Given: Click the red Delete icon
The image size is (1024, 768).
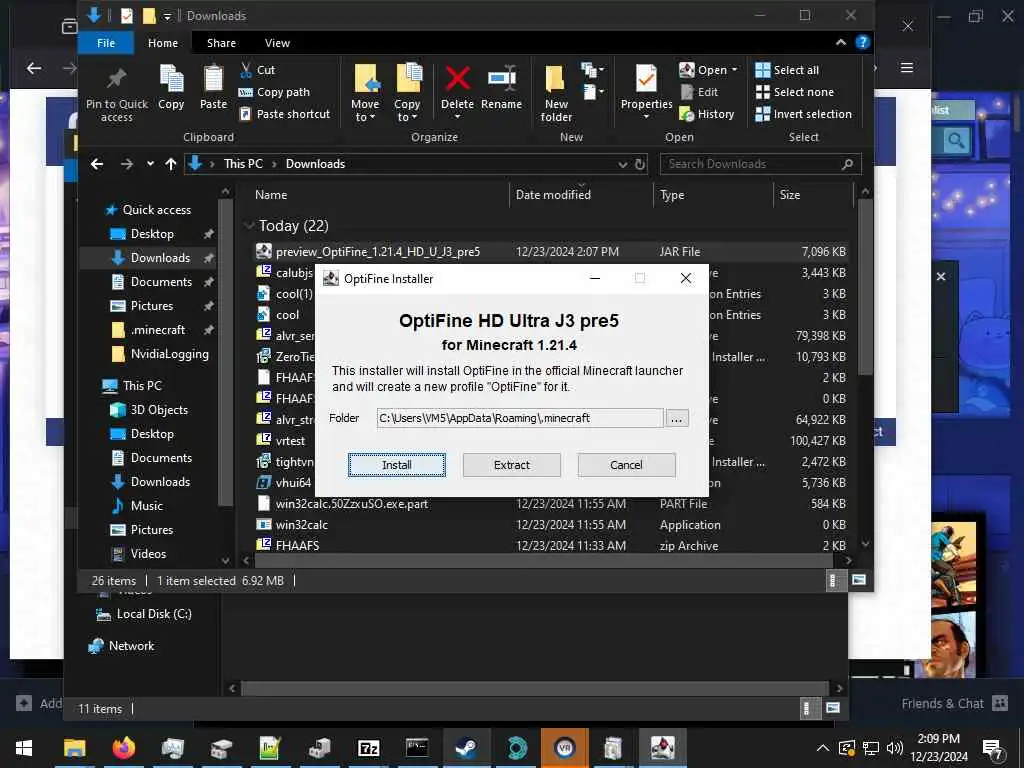Looking at the screenshot, I should [x=457, y=78].
